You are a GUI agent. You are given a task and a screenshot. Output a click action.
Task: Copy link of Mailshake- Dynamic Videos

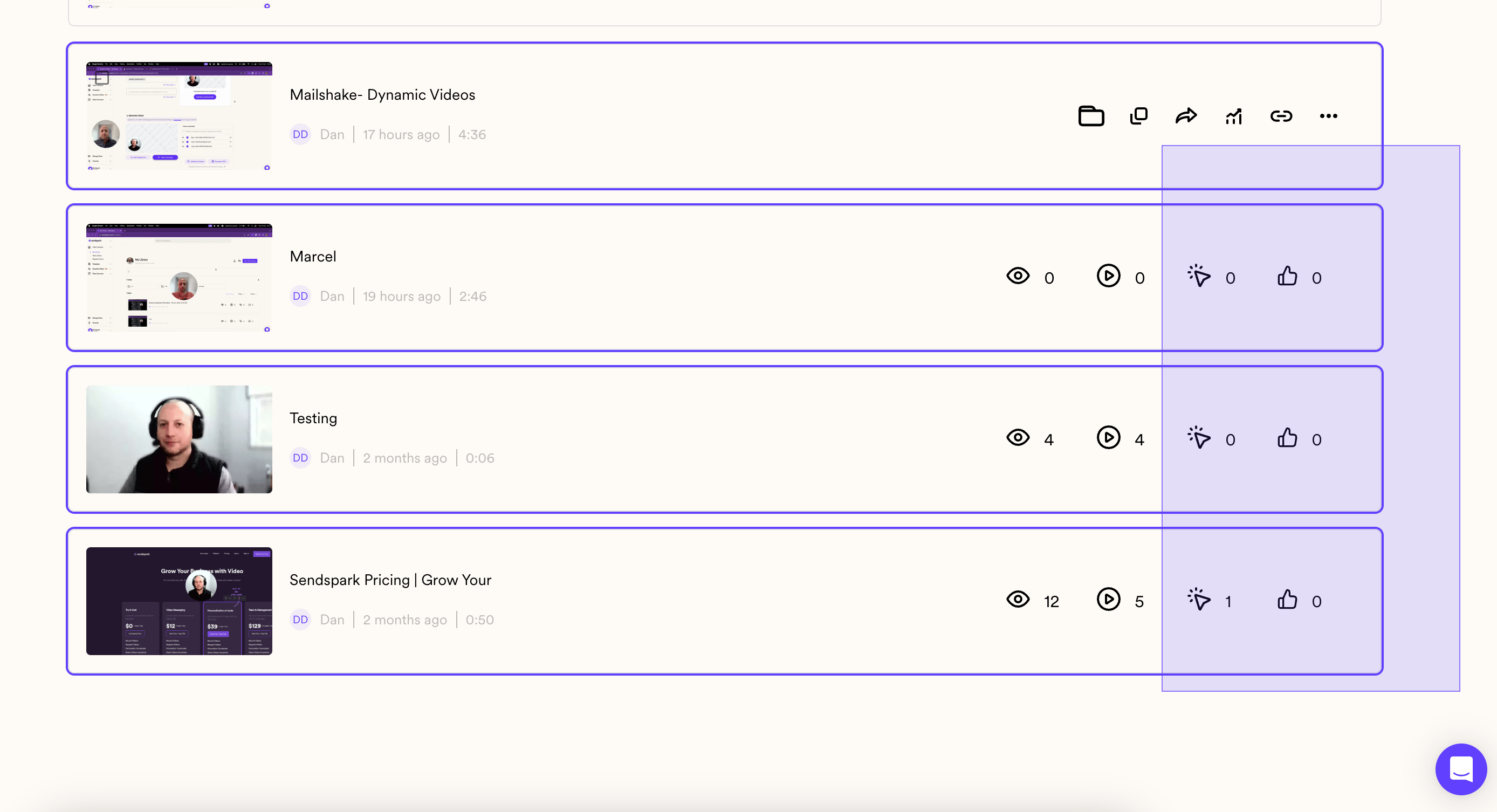(1281, 116)
